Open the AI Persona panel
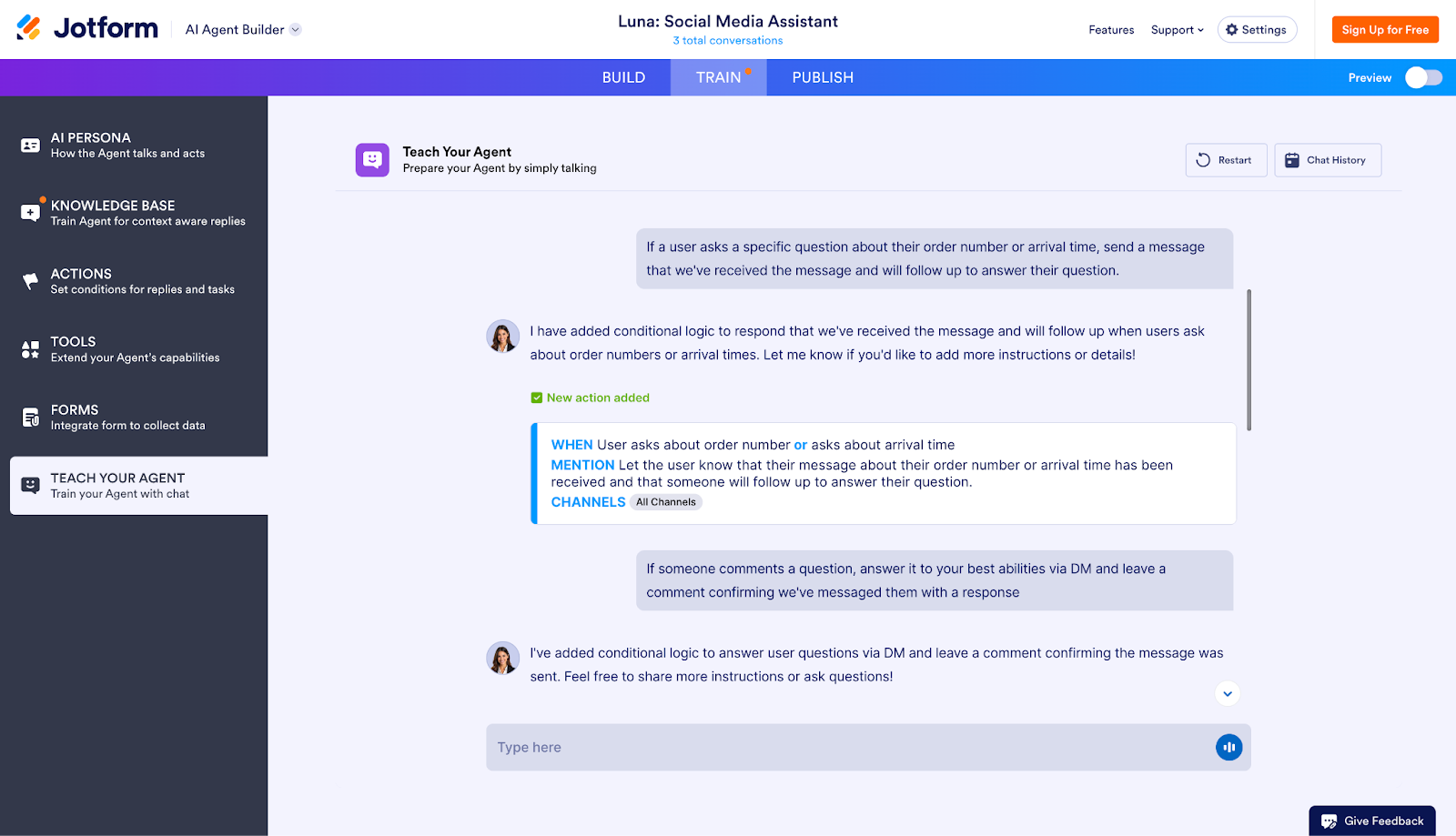The height and width of the screenshot is (836, 1456). 31,145
